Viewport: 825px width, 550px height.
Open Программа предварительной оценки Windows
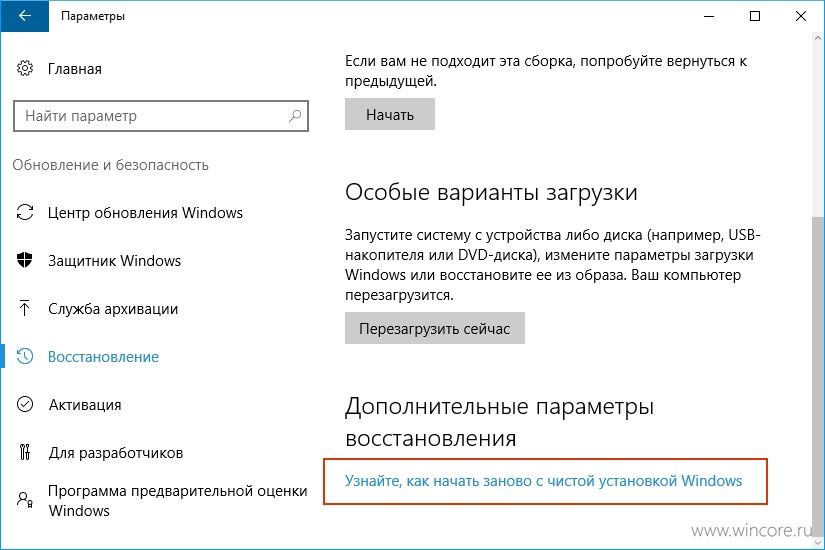177,501
